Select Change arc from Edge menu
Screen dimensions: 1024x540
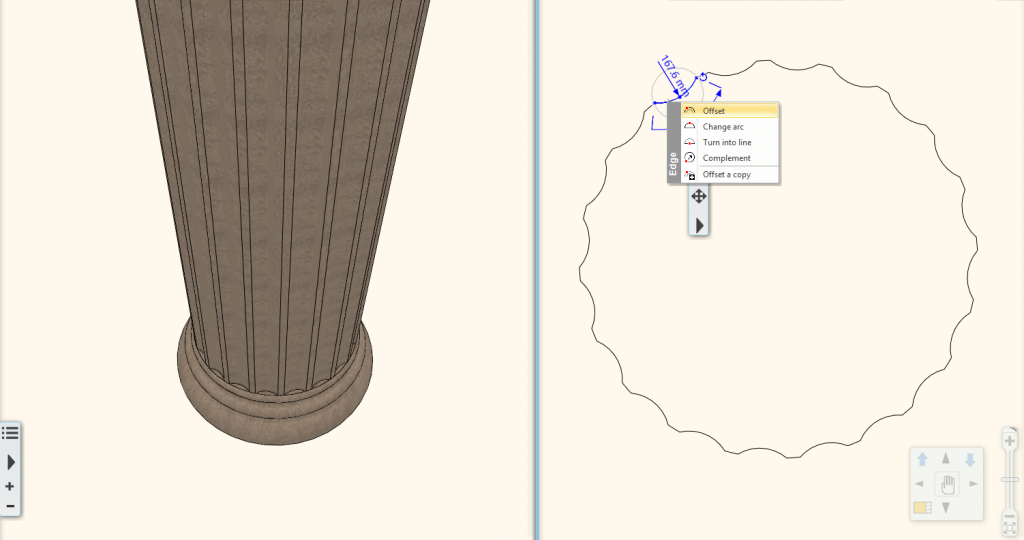729,127
